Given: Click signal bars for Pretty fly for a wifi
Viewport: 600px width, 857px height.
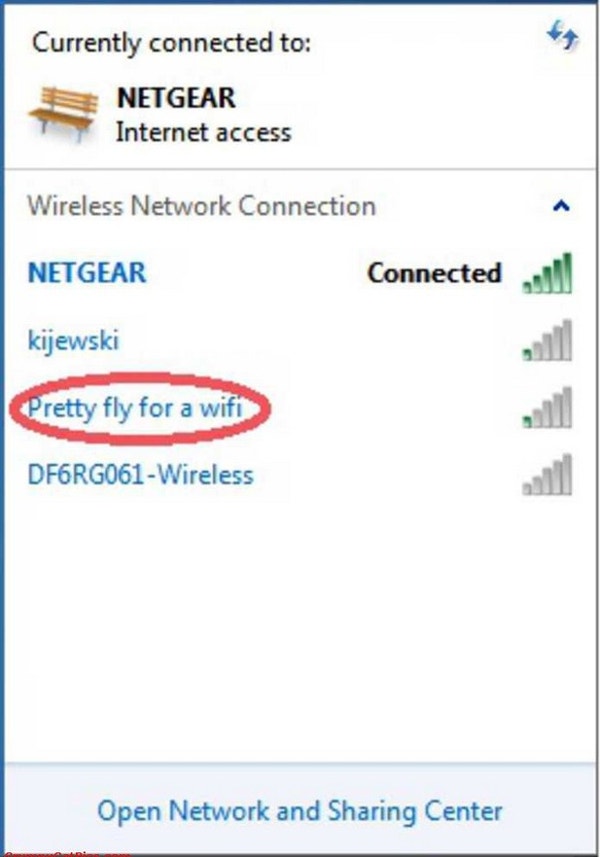Looking at the screenshot, I should [547, 408].
